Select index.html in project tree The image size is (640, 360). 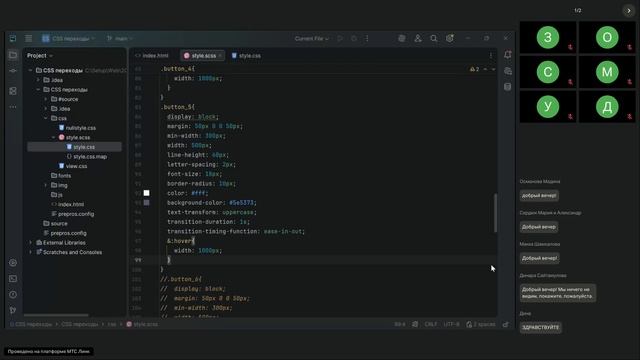pos(67,204)
